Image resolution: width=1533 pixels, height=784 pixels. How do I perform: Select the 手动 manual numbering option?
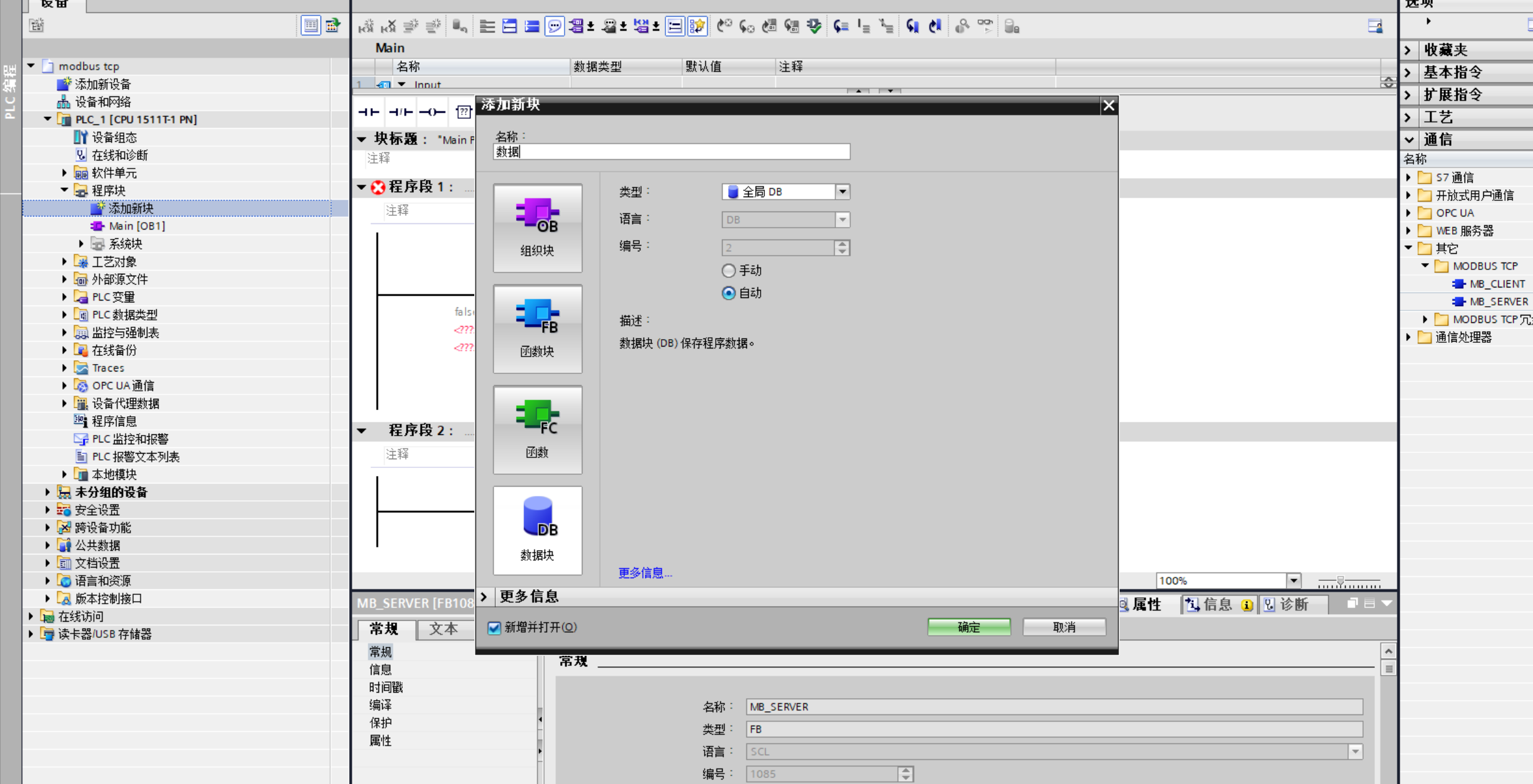728,271
